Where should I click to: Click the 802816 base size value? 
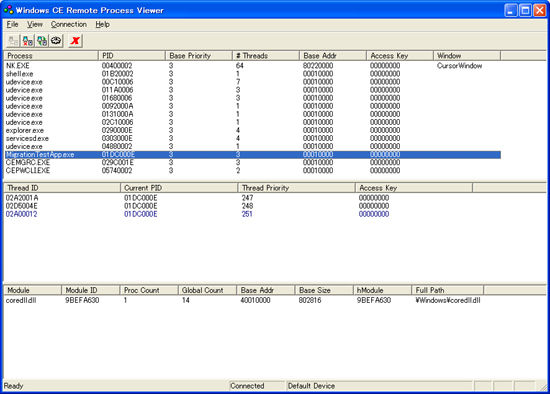coord(310,300)
